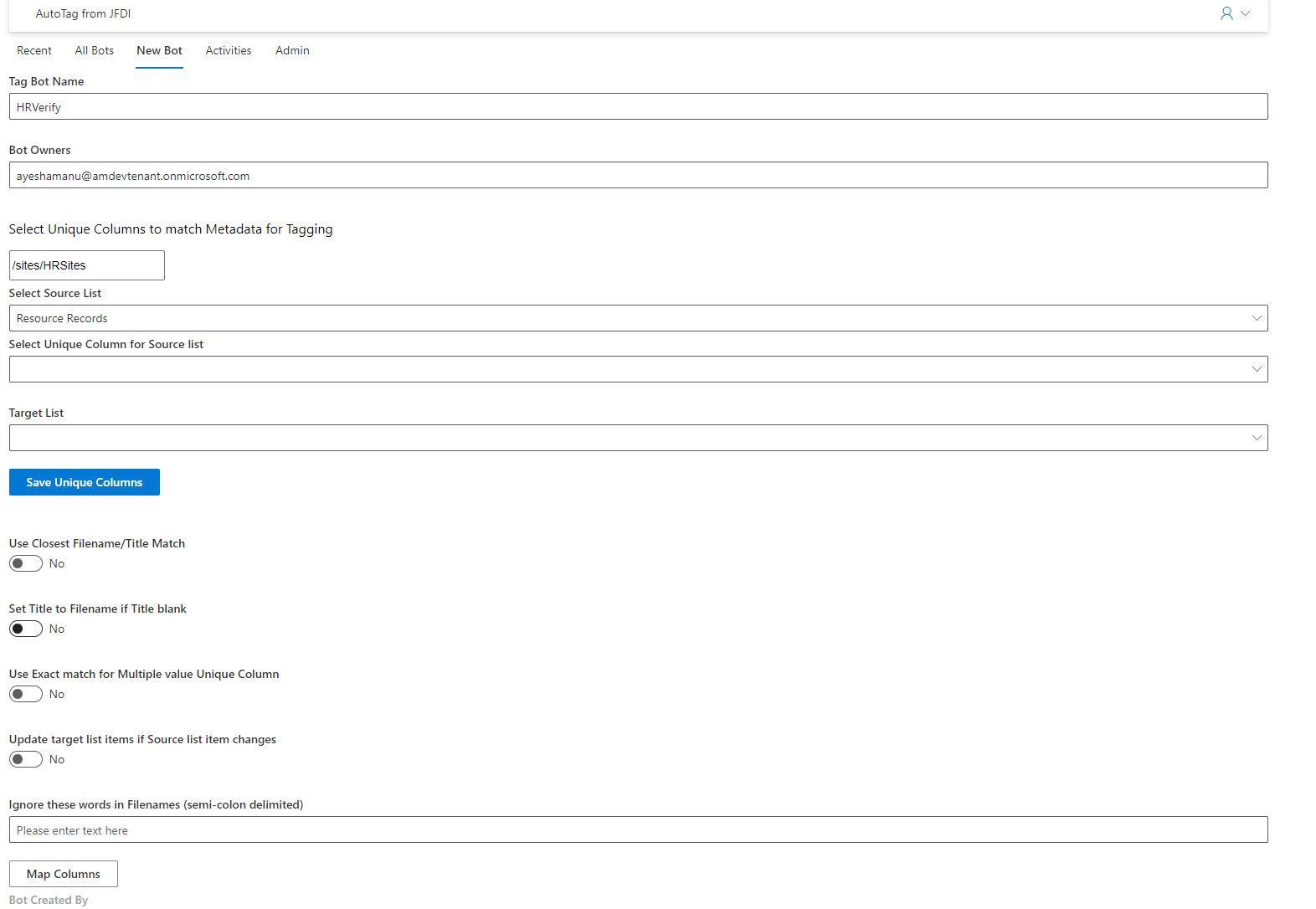Enable Update target list items toggle
The image size is (1316, 909).
click(26, 759)
